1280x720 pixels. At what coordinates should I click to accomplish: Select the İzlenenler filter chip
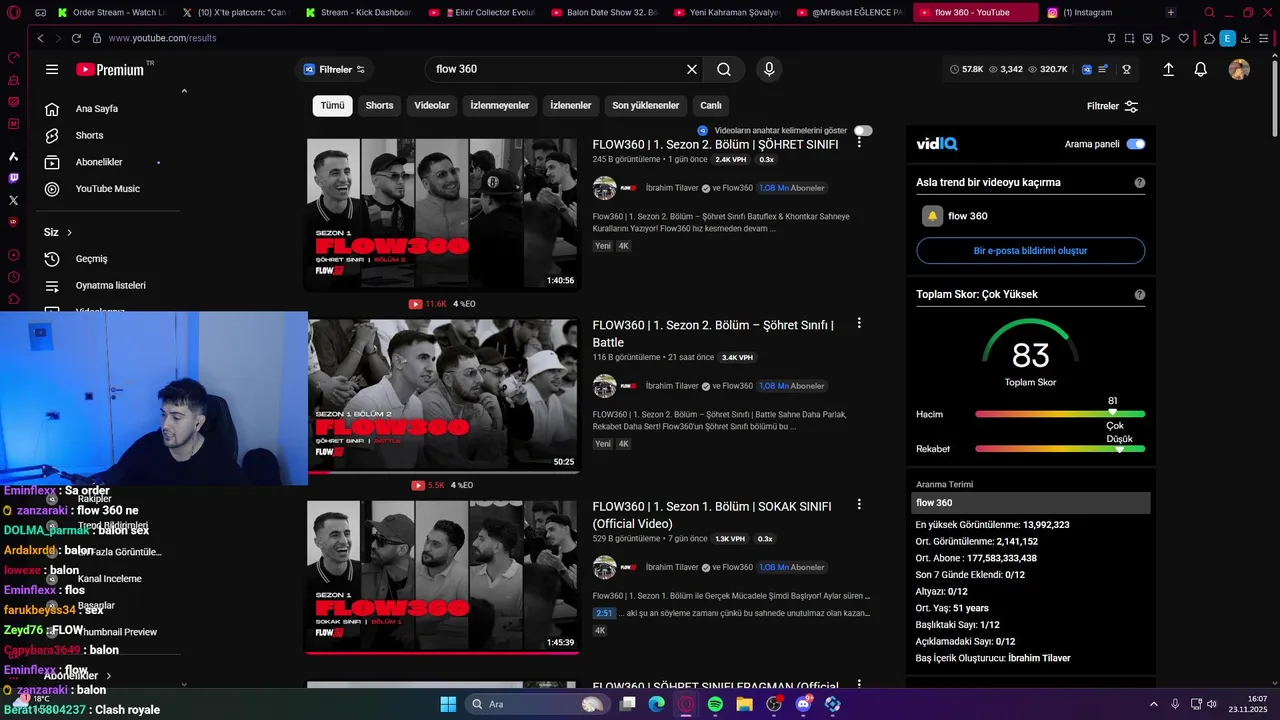(570, 105)
